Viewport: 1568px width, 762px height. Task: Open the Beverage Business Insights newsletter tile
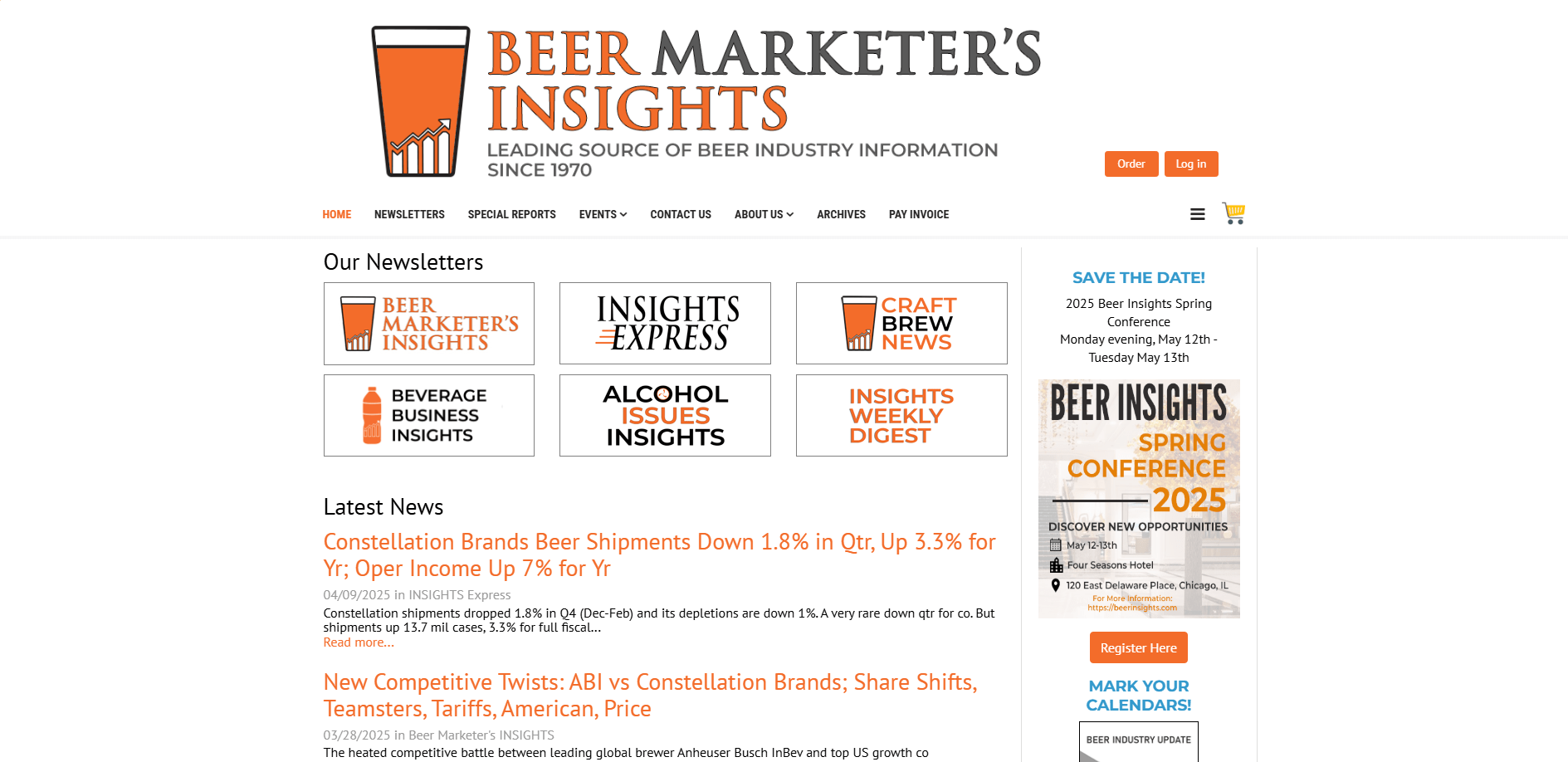click(x=429, y=415)
